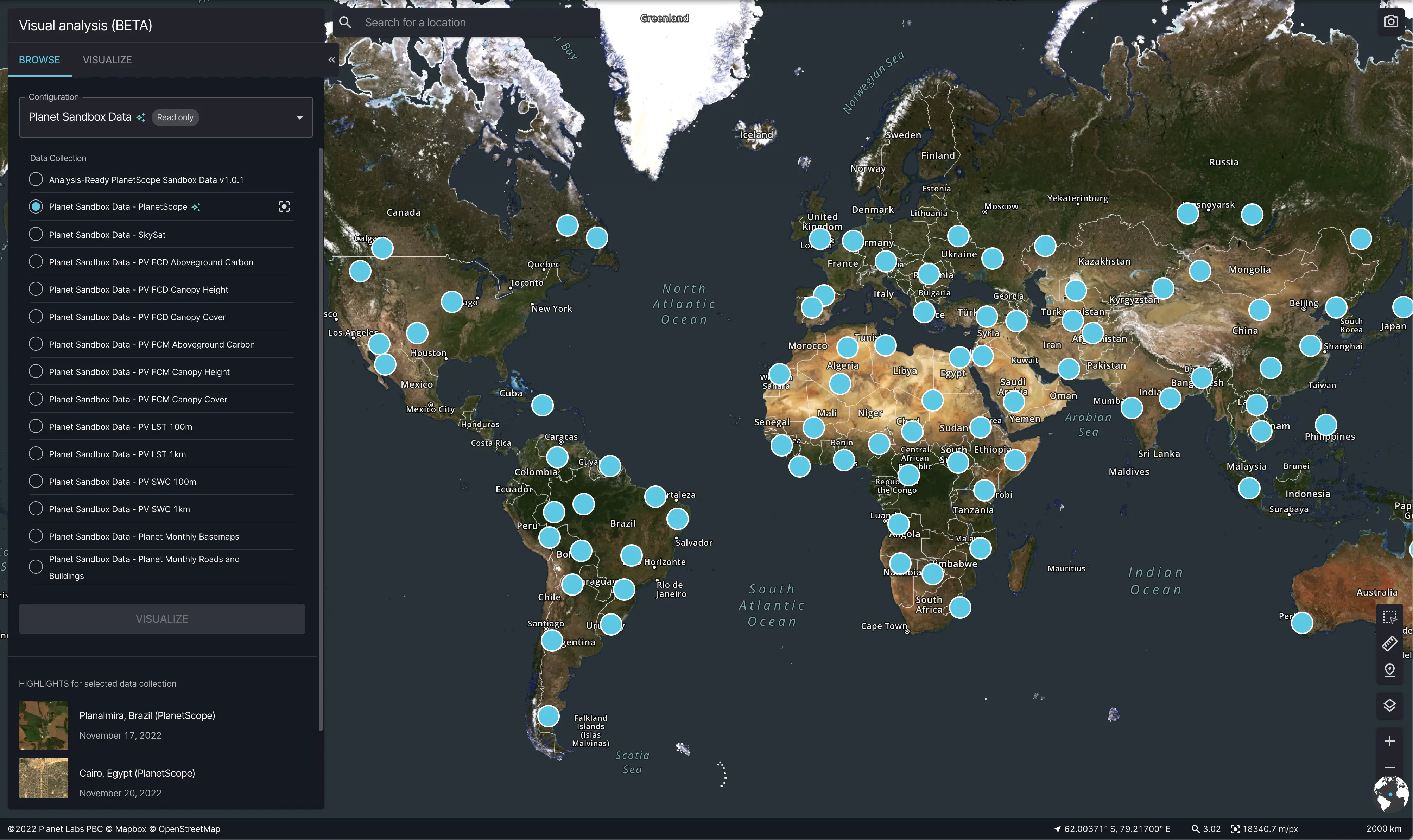Click the marker beside Calgary
The height and width of the screenshot is (840, 1413).
[382, 248]
